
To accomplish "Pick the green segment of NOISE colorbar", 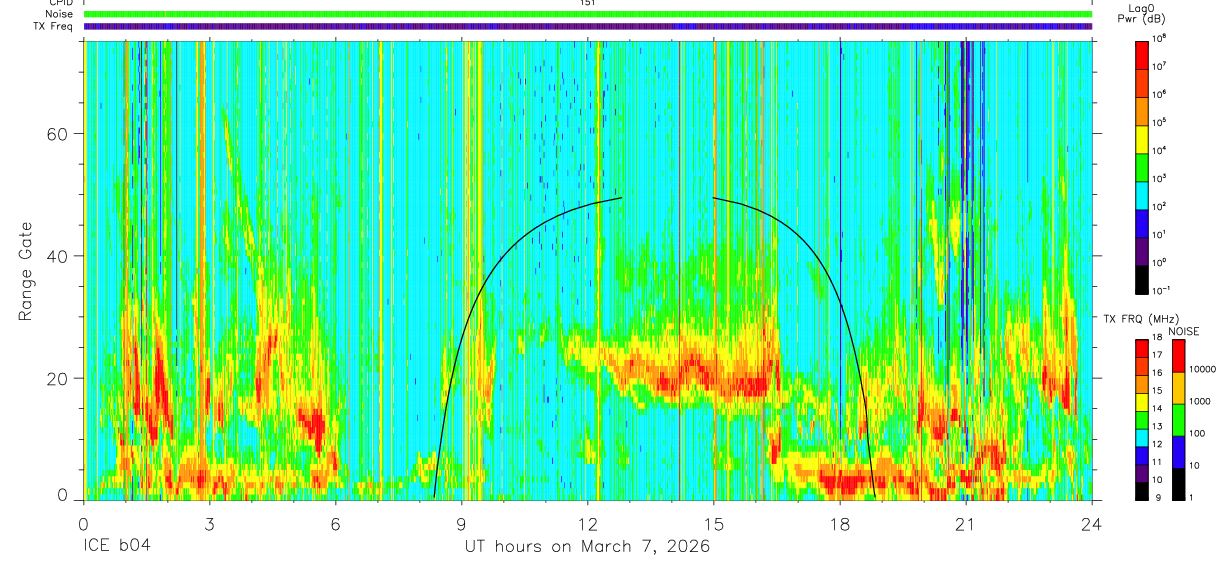I will pos(1178,419).
